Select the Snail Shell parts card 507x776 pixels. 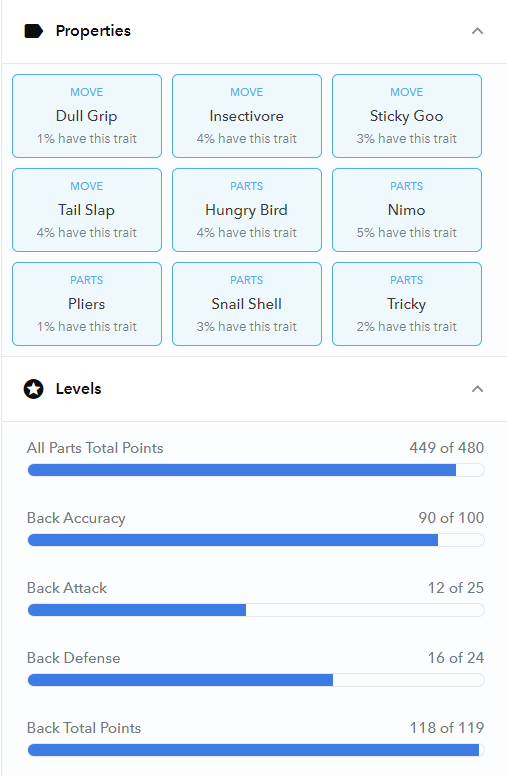pos(247,304)
